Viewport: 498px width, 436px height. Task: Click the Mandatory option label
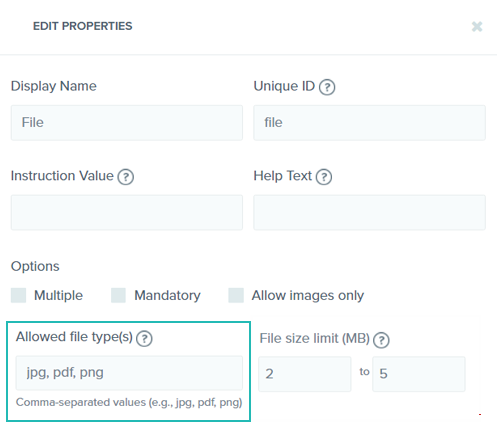click(167, 296)
